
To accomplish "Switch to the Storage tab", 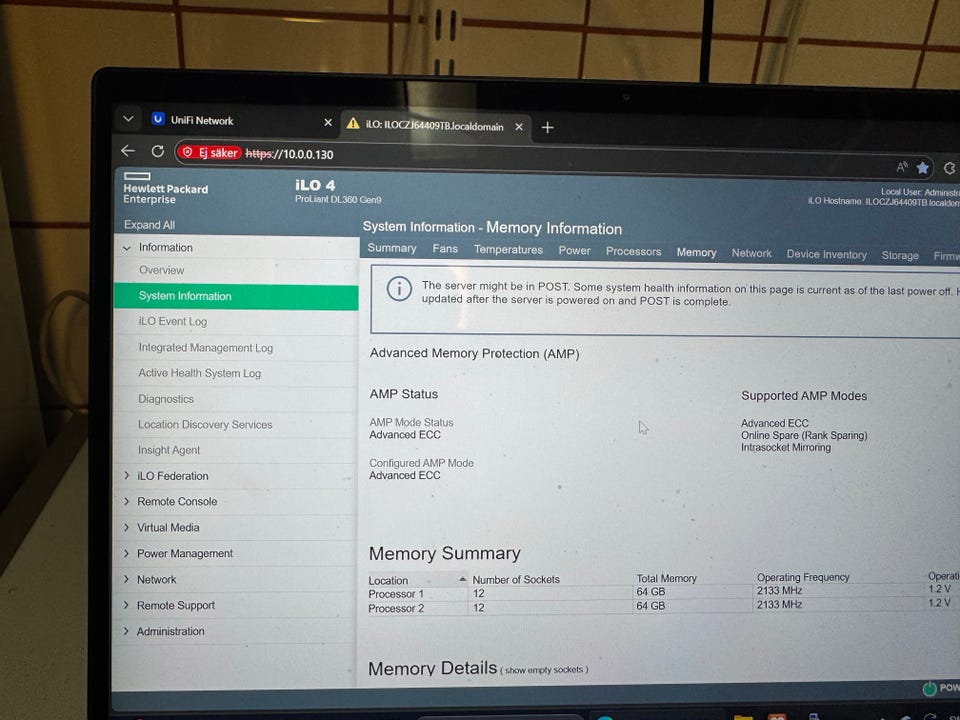I will (900, 255).
